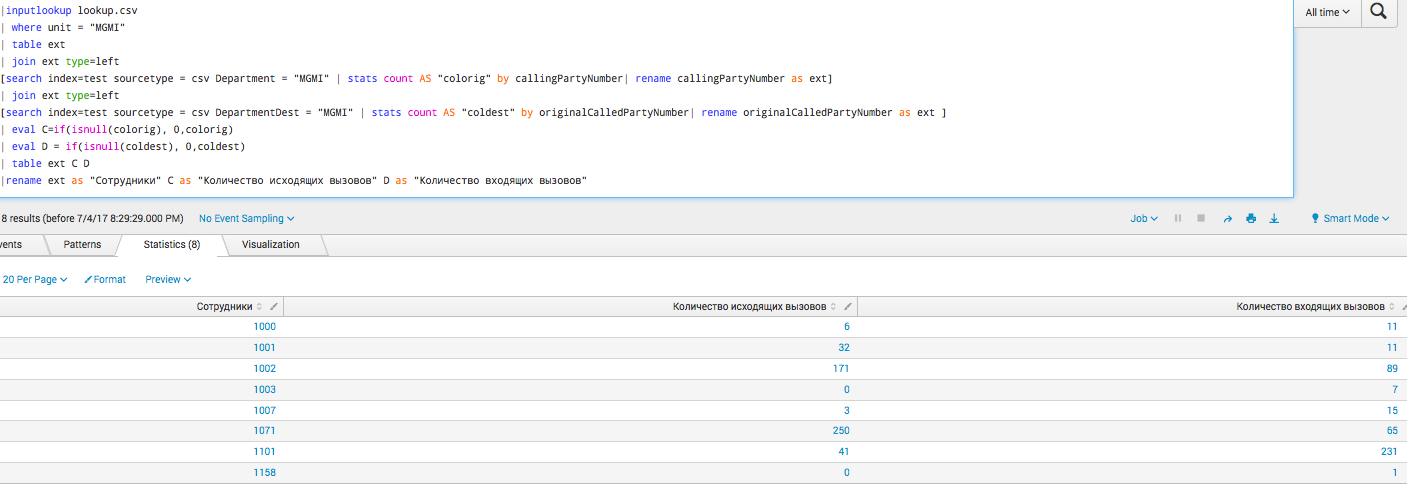1407x486 pixels.
Task: Pause the search job
Action: (x=1178, y=218)
